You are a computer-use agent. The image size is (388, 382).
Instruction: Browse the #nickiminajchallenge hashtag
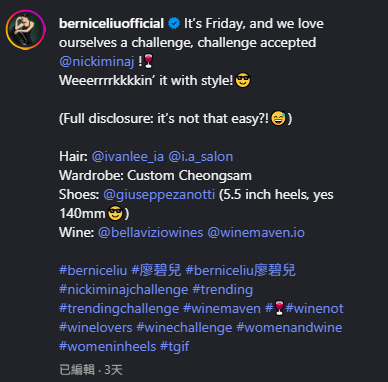tap(124, 289)
